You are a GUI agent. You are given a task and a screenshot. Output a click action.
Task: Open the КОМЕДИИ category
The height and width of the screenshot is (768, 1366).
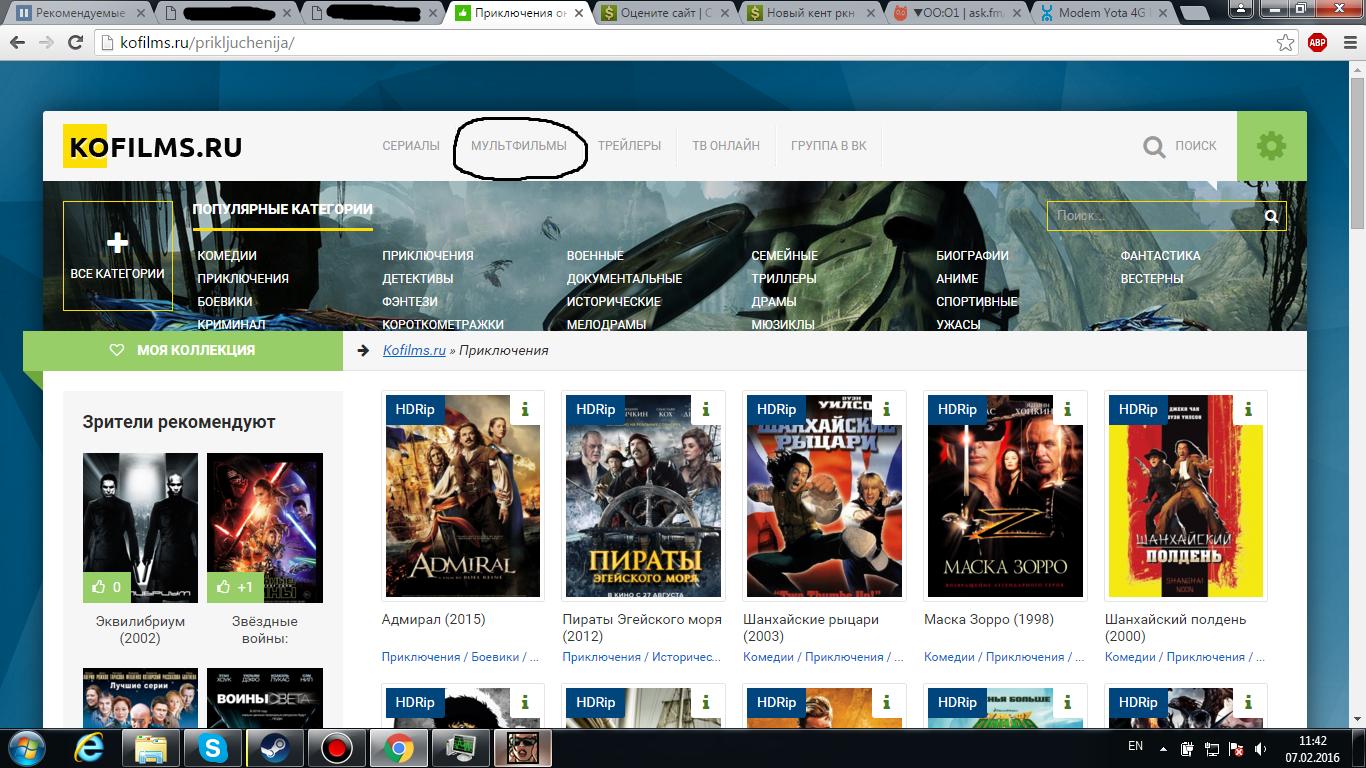coord(227,256)
